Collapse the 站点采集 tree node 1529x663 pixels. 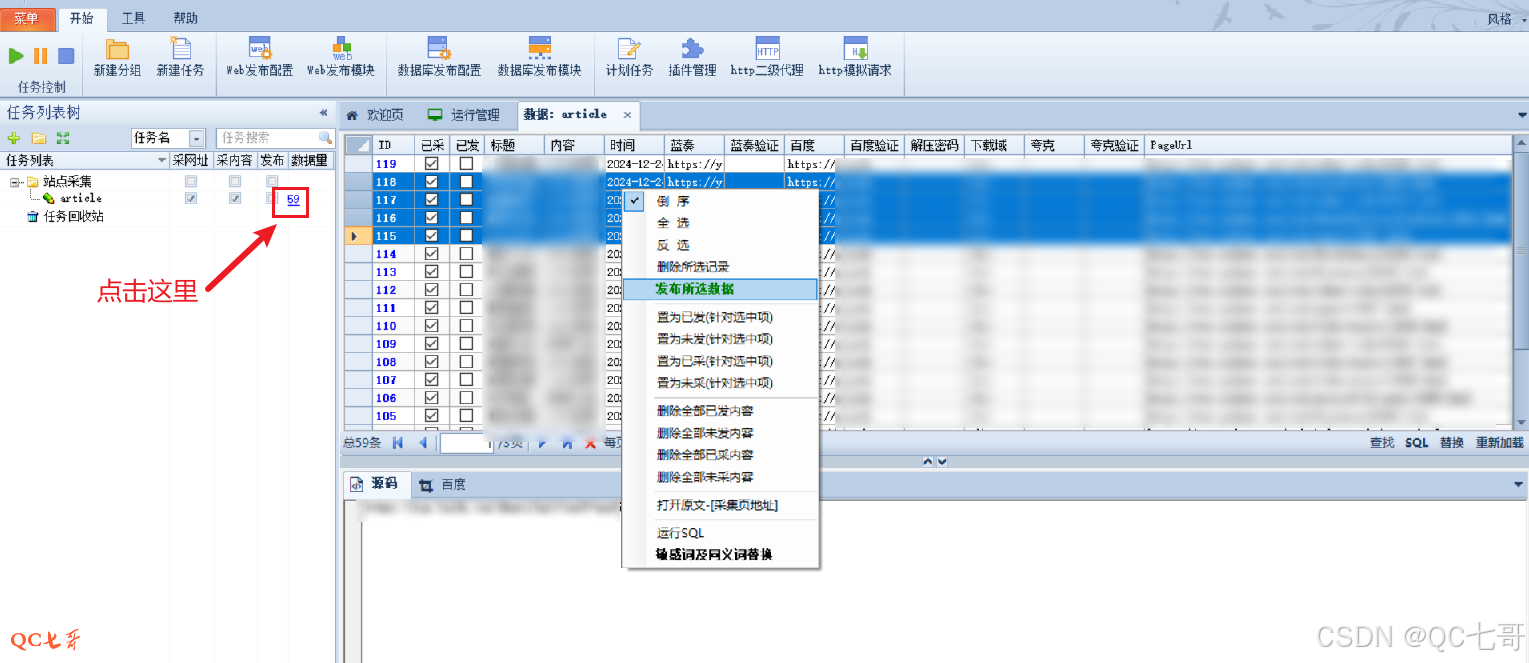pos(15,182)
